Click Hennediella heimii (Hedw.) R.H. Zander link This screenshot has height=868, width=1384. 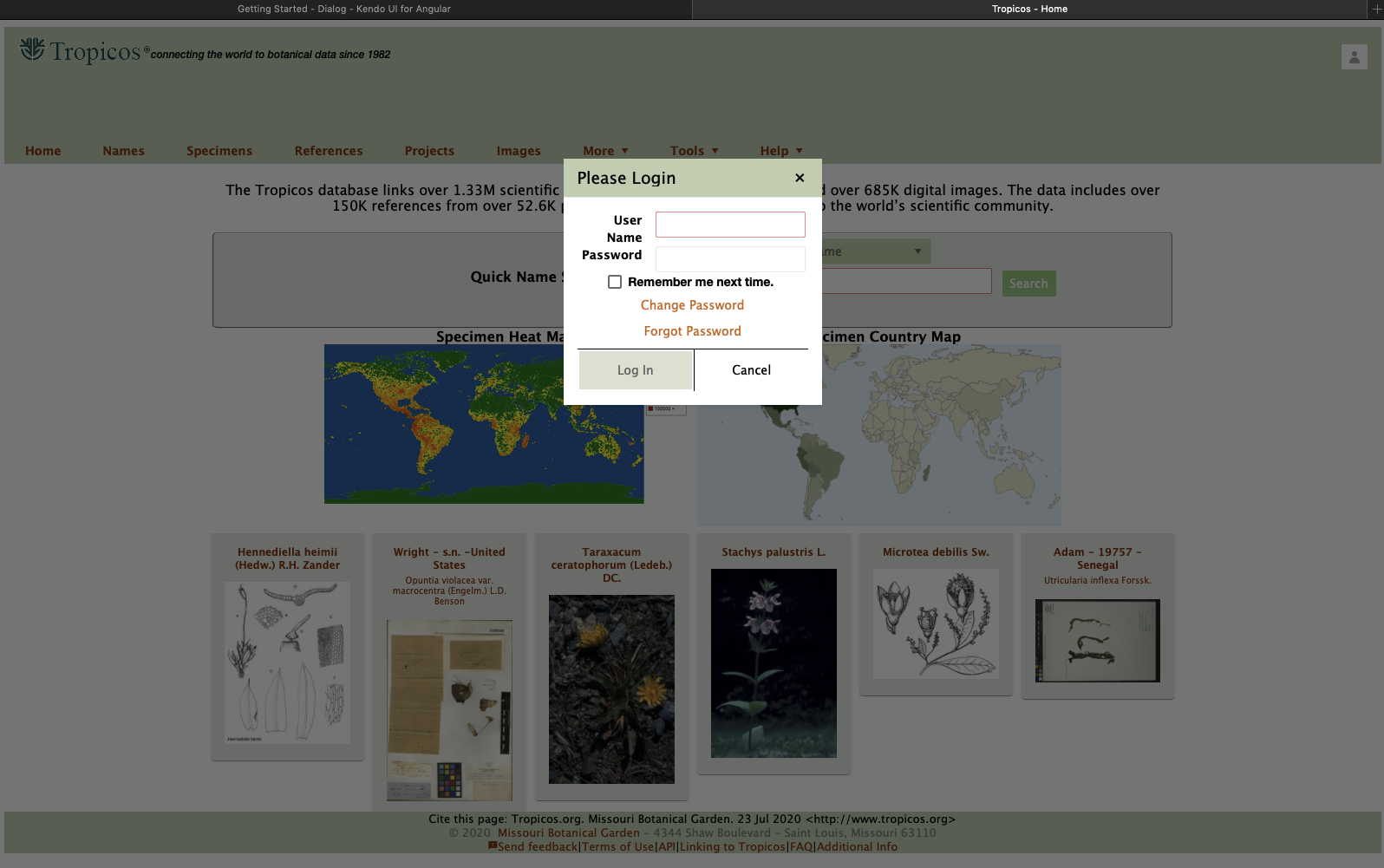(x=287, y=558)
